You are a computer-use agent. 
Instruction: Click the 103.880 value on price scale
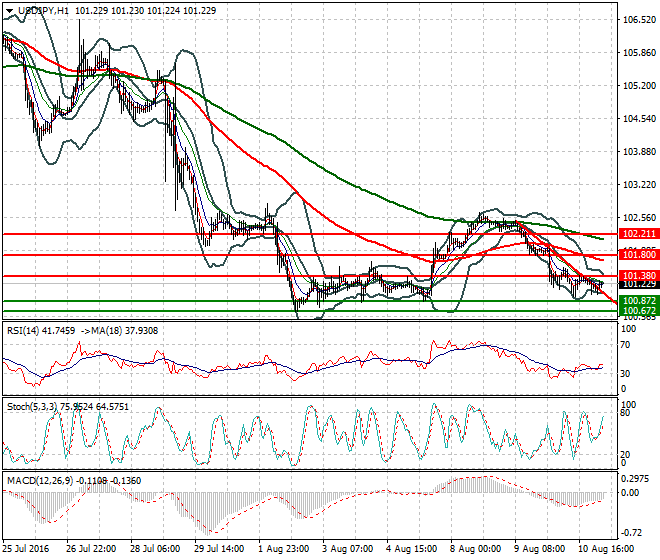coord(638,152)
